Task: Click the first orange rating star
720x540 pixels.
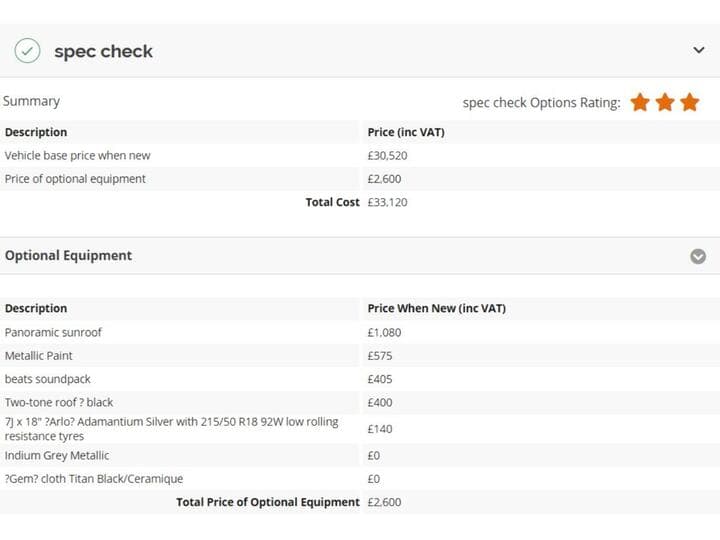Action: point(640,102)
